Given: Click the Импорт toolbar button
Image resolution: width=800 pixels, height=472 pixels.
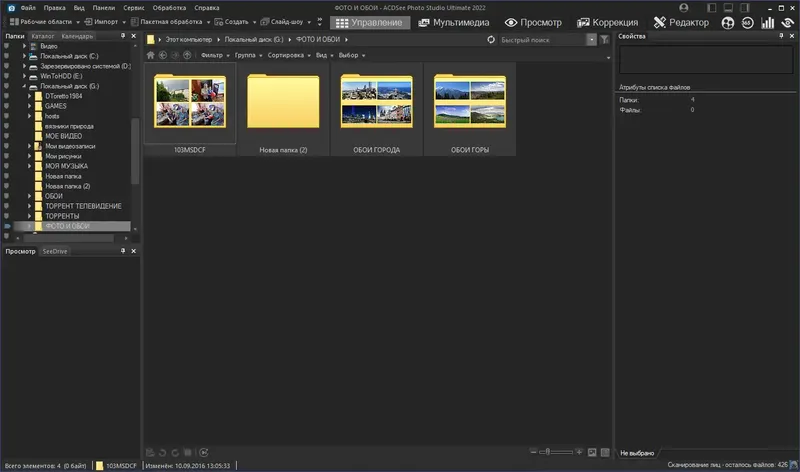Looking at the screenshot, I should pos(101,21).
